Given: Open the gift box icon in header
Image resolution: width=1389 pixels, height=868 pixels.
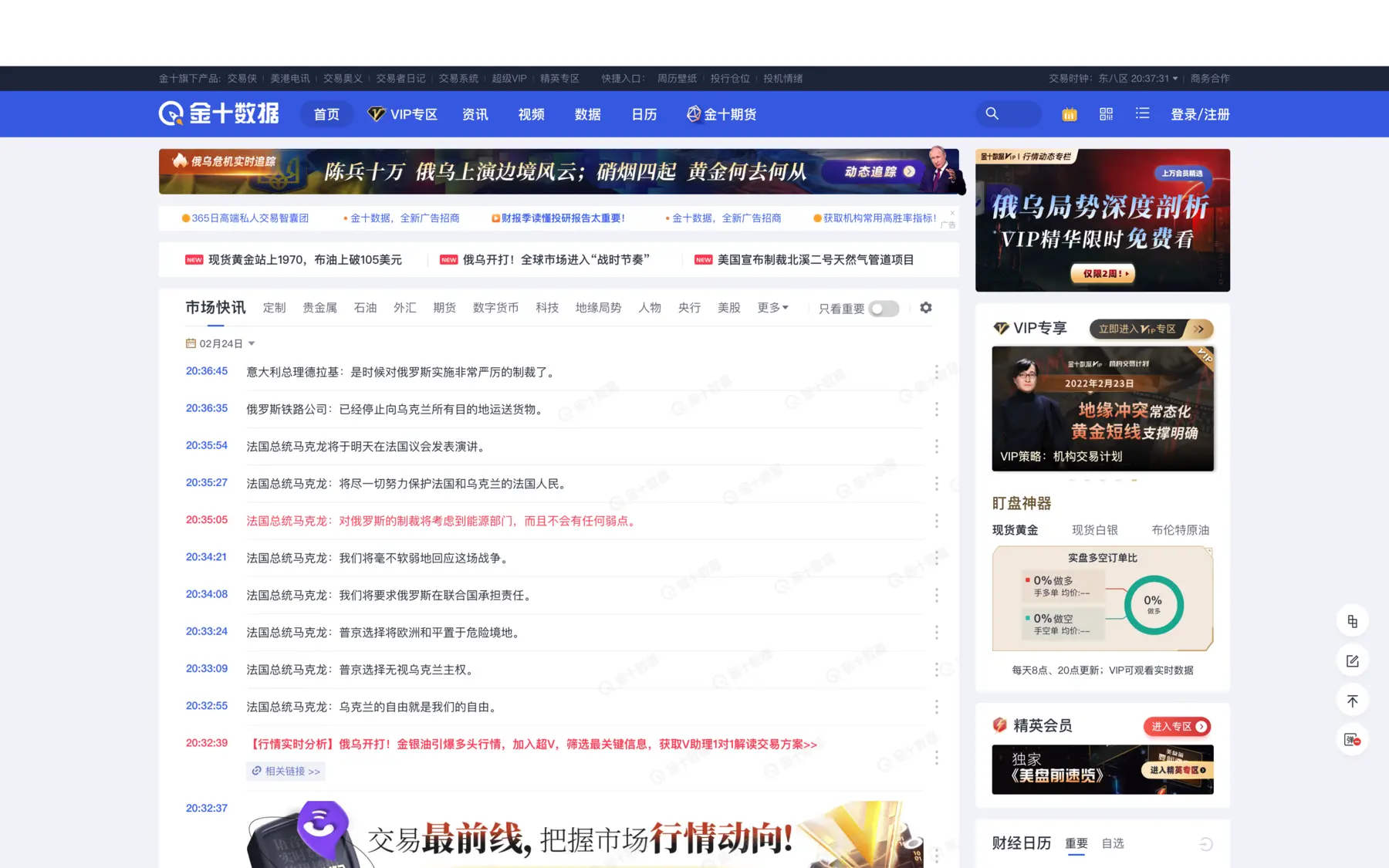Looking at the screenshot, I should coord(1069,114).
